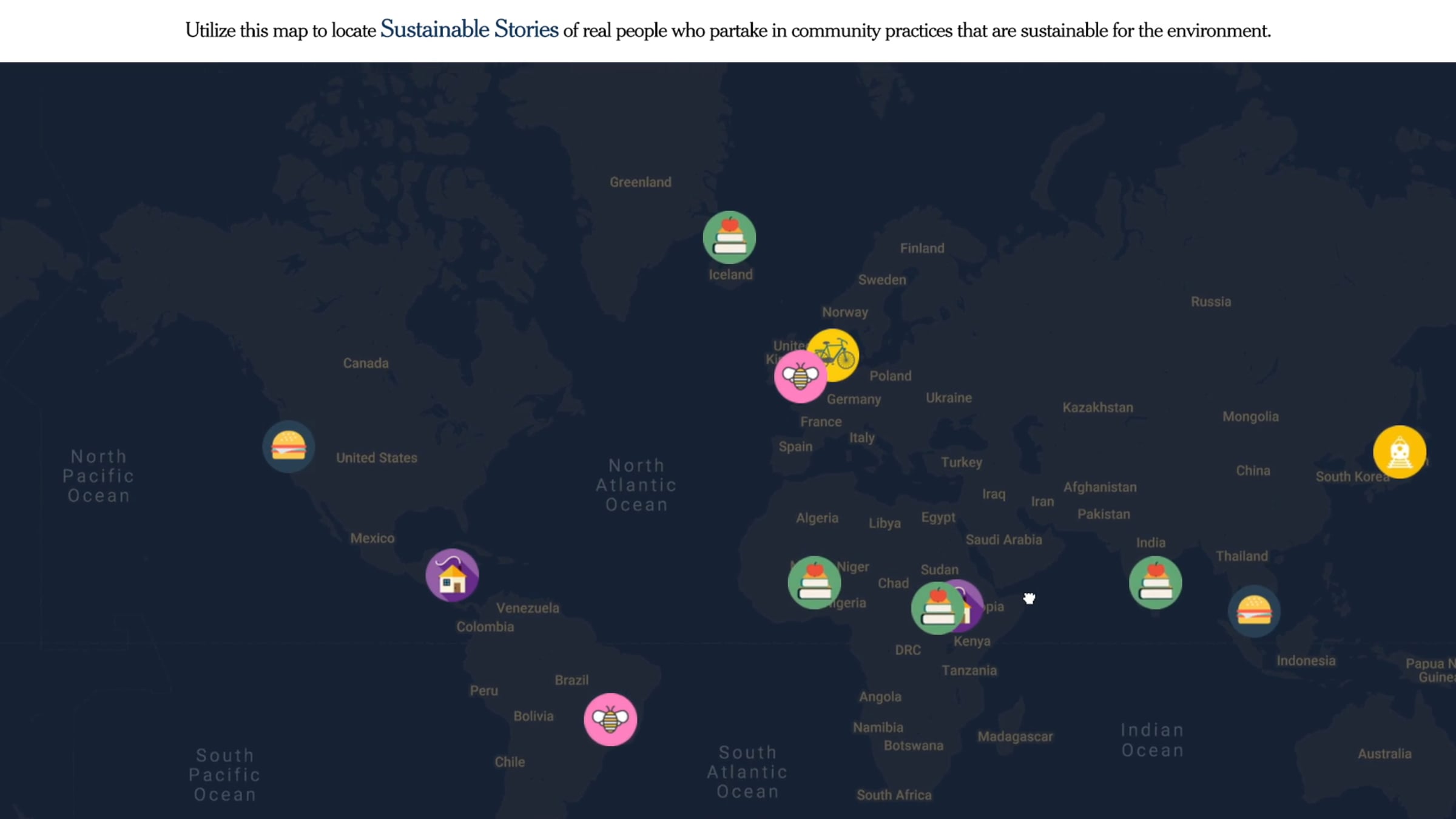Select the books marker near Kenya

tap(937, 608)
